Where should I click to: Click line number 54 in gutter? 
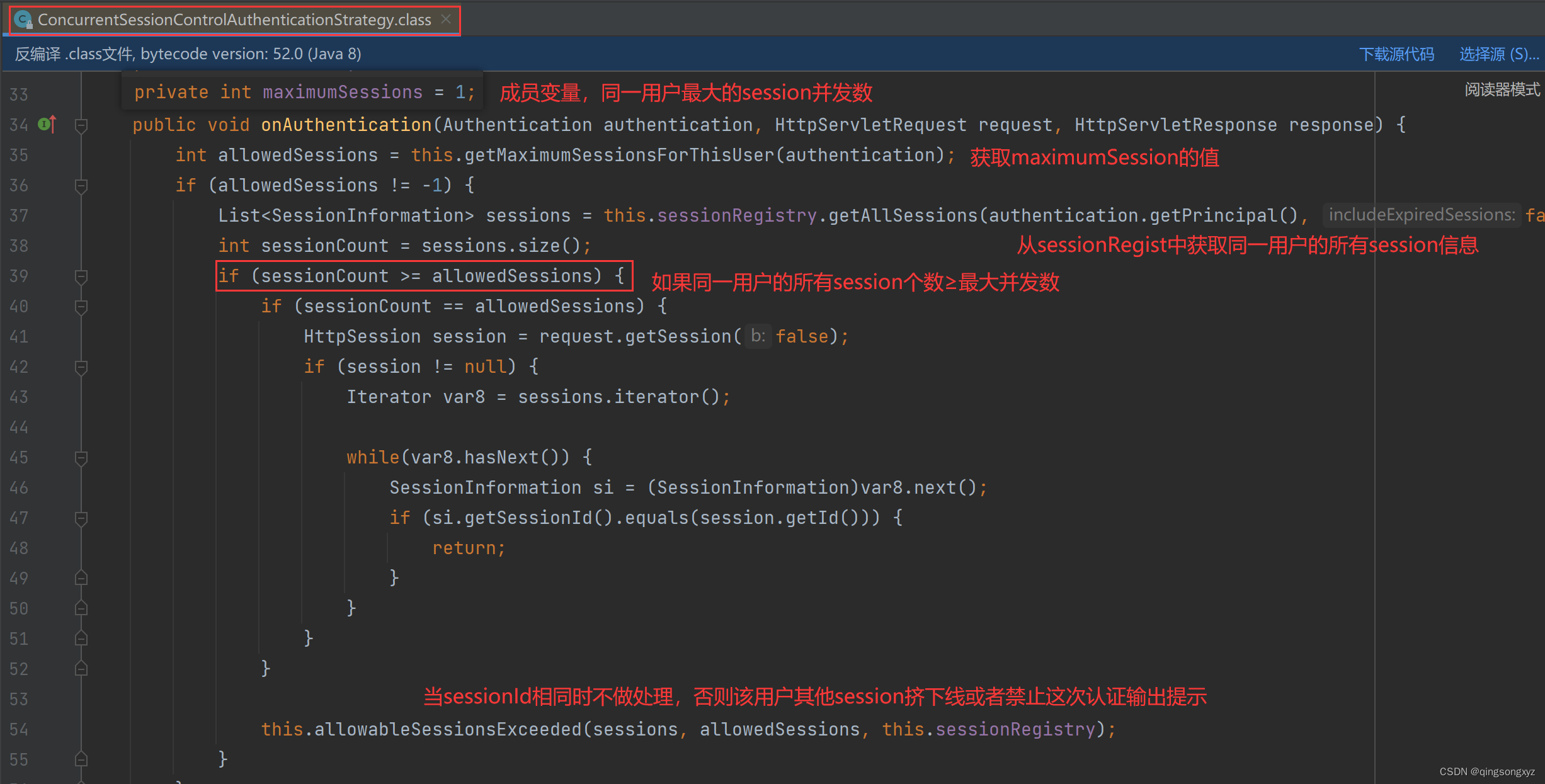click(x=19, y=729)
